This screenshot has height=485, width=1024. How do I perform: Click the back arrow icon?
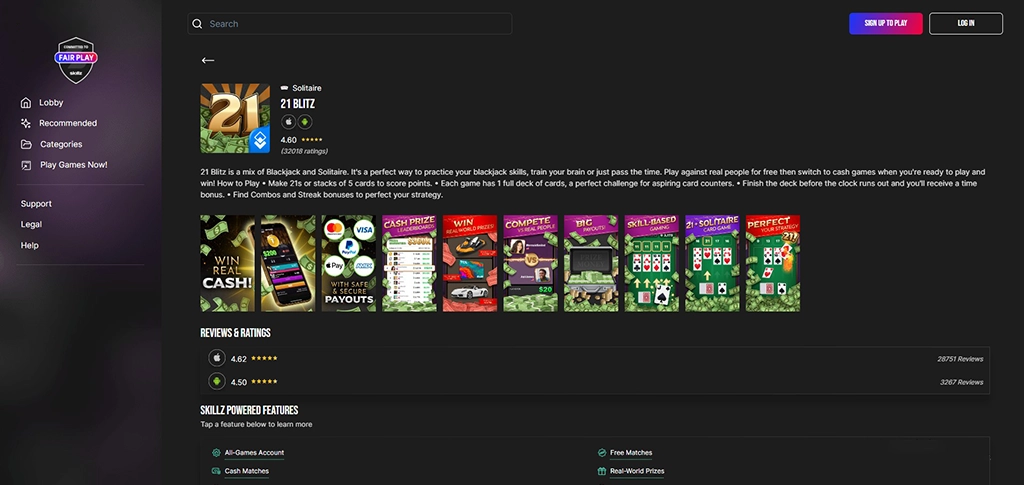[208, 60]
